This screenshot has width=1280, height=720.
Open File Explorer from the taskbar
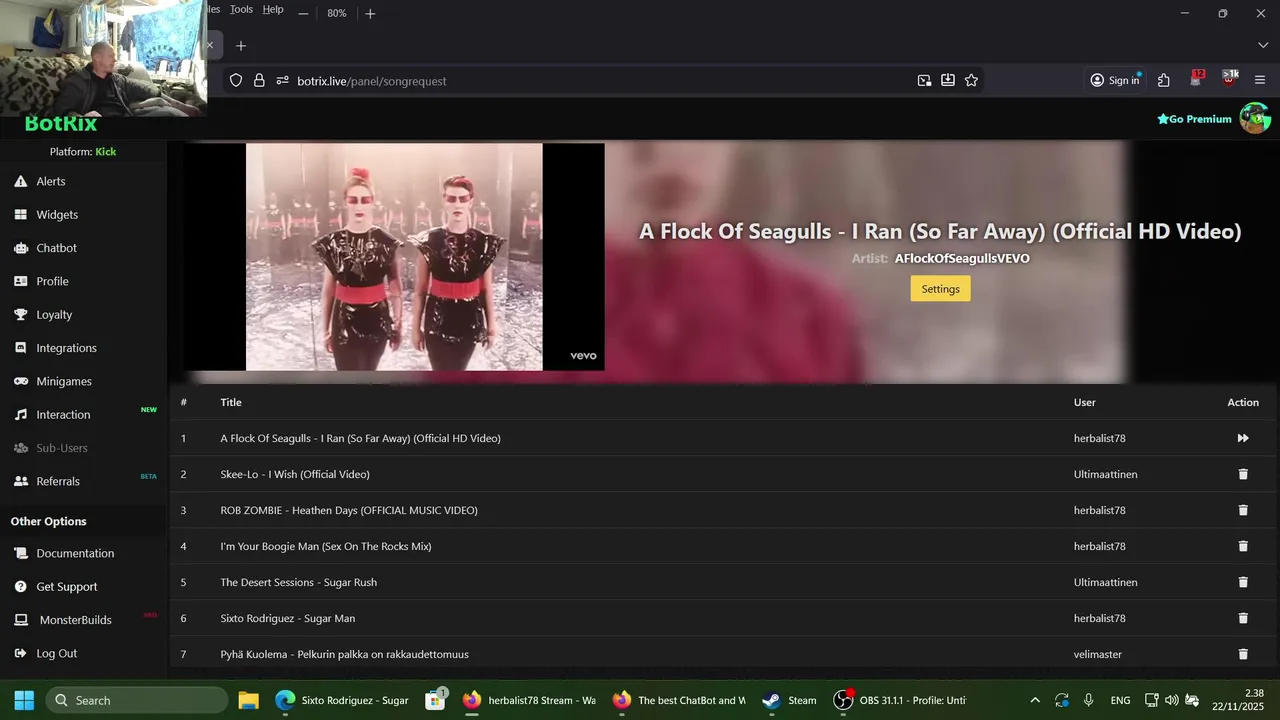coord(248,700)
